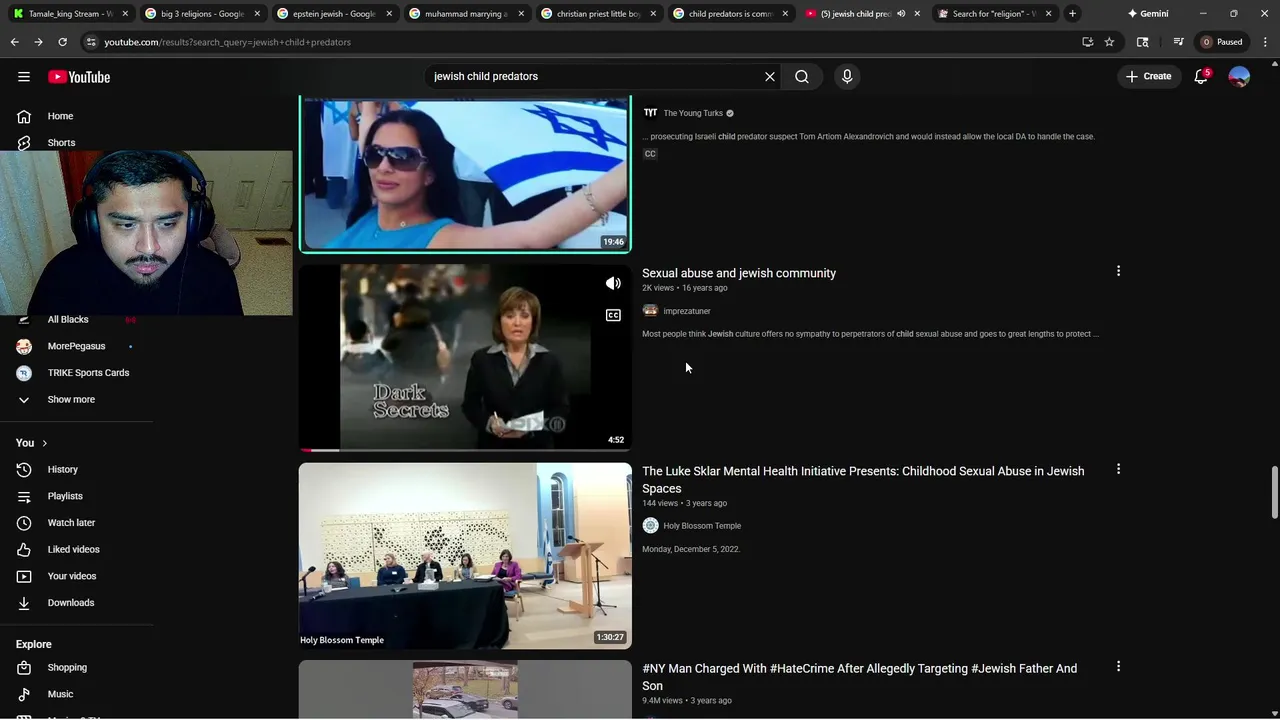Open options for NY Man Charged video
1280x720 pixels.
[x=1118, y=666]
